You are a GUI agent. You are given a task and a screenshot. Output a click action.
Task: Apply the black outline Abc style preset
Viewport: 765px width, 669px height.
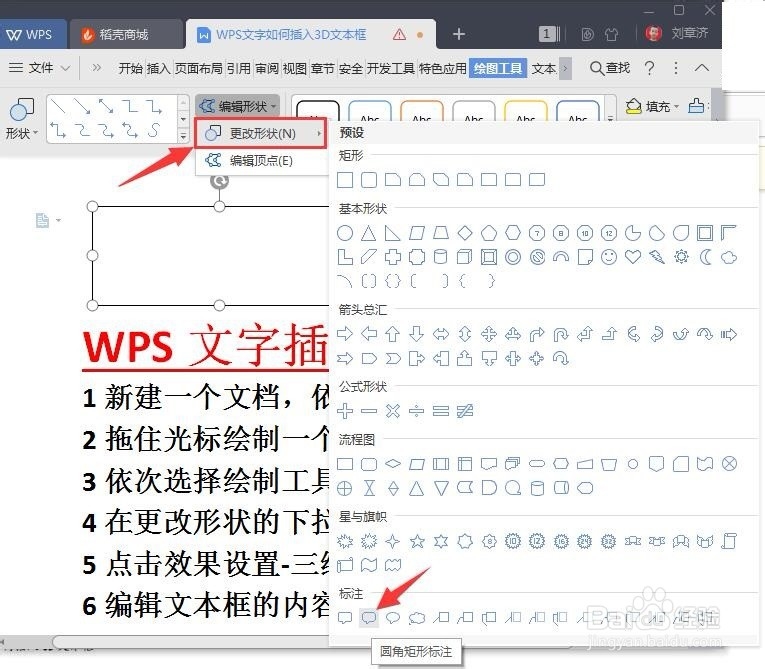(318, 111)
